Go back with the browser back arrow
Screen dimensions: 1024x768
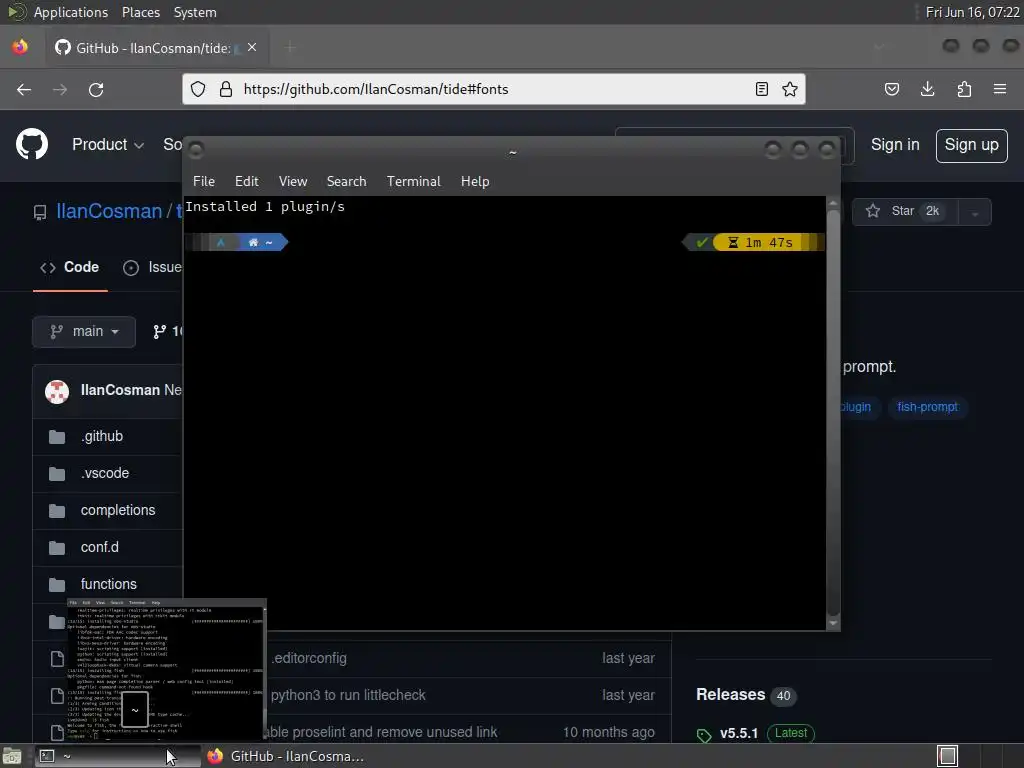pyautogui.click(x=24, y=89)
